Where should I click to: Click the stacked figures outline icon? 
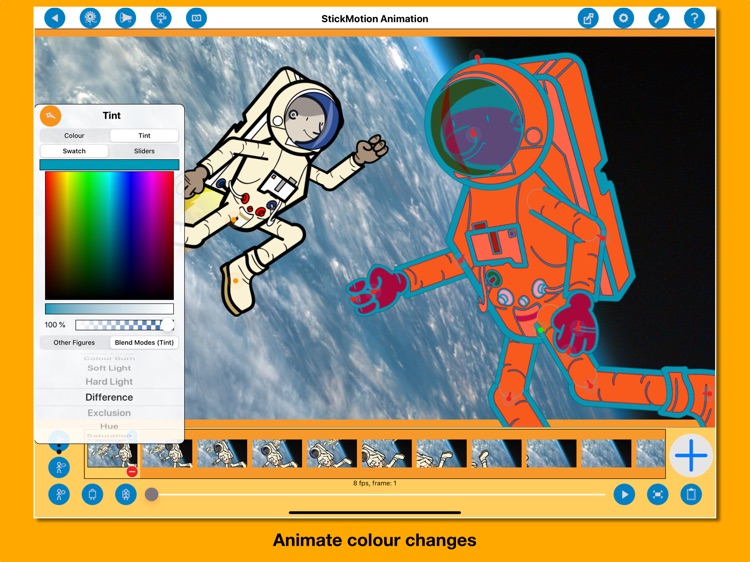point(126,494)
